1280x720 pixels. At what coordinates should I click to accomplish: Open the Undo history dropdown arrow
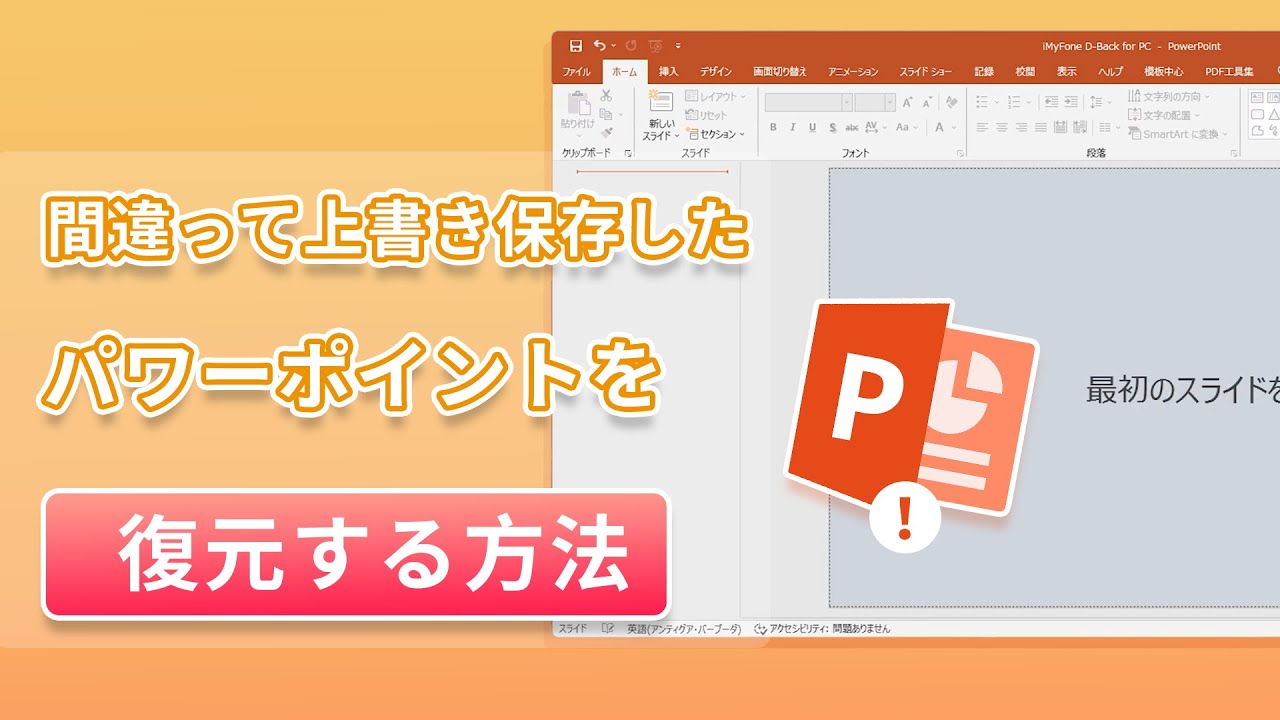click(613, 46)
